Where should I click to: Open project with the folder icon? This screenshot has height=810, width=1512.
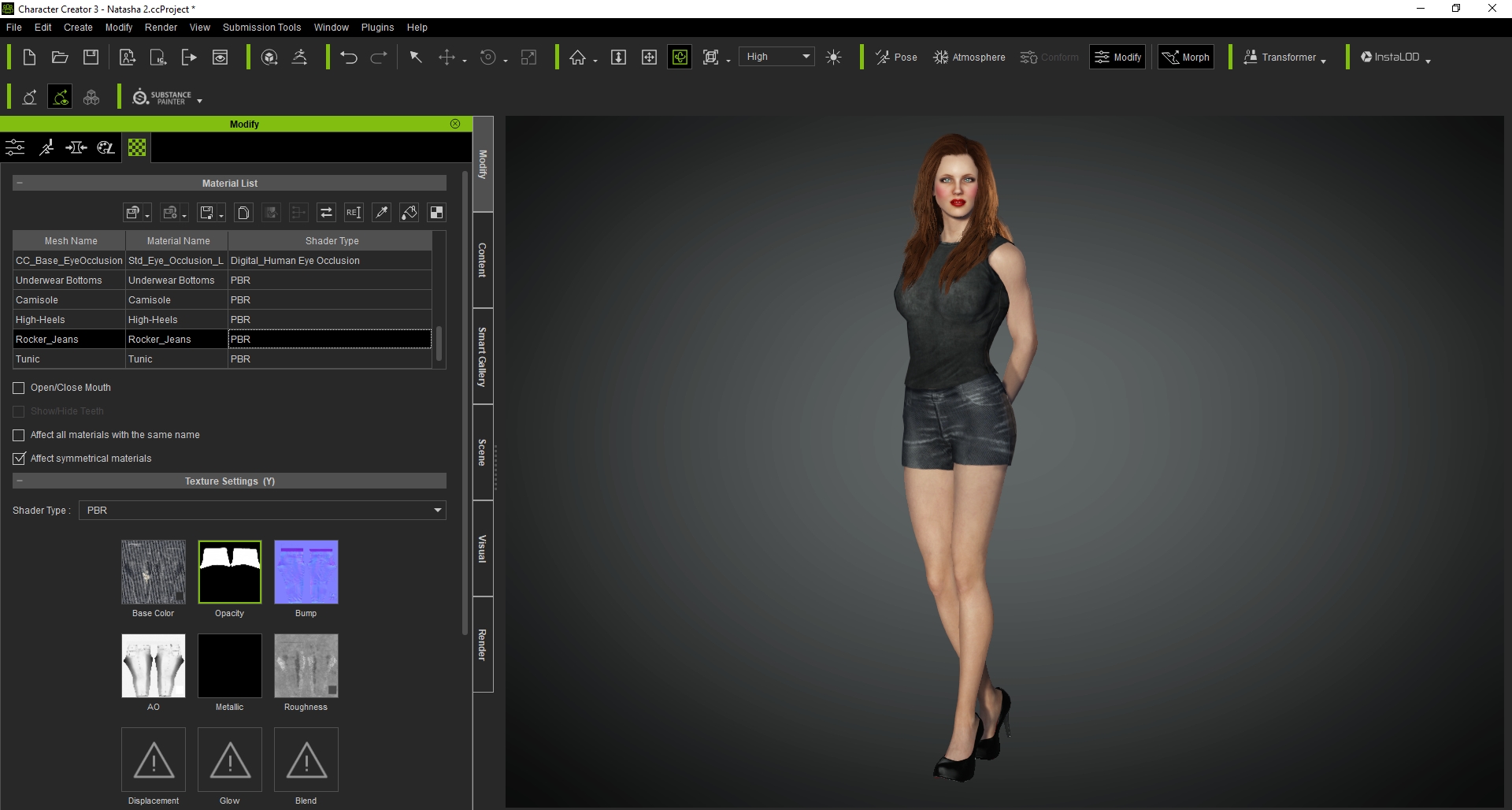(60, 57)
